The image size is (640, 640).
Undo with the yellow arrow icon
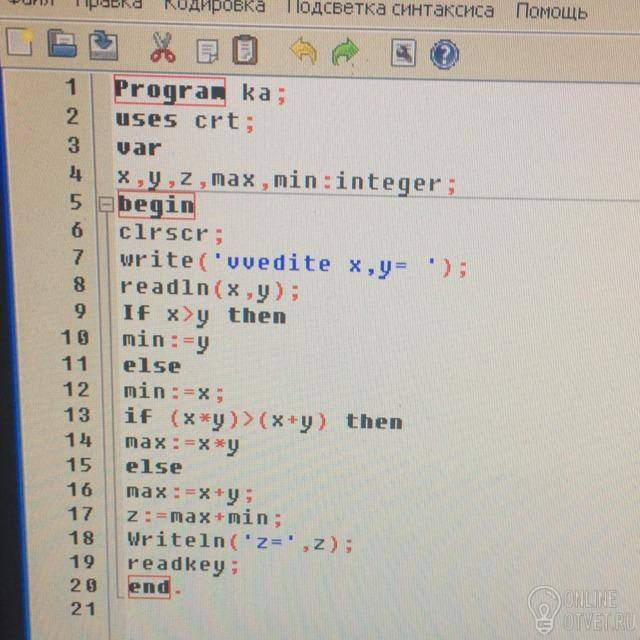click(x=303, y=51)
